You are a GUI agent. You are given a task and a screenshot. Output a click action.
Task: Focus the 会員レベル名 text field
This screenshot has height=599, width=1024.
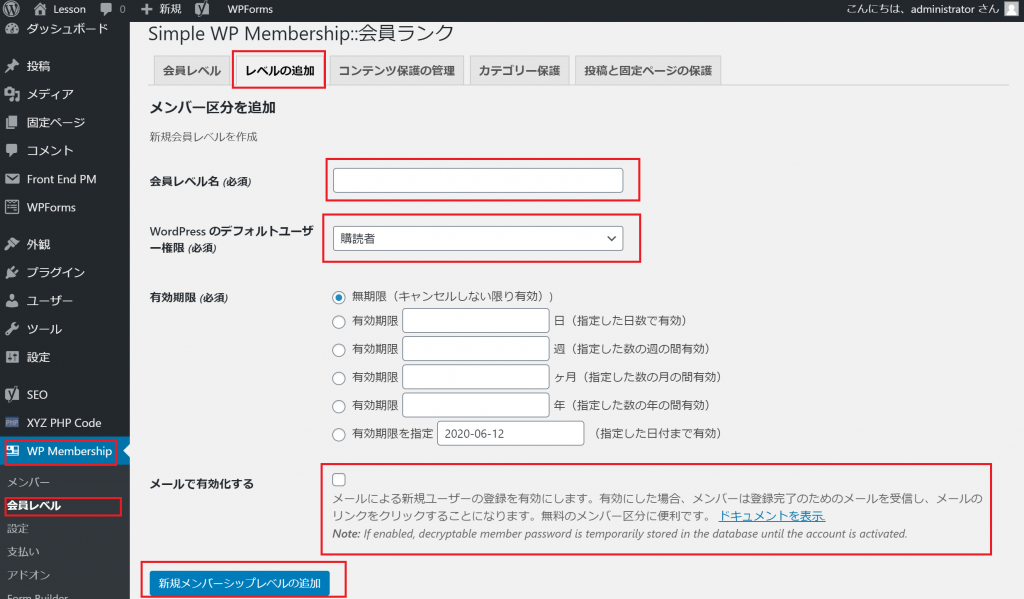[477, 180]
